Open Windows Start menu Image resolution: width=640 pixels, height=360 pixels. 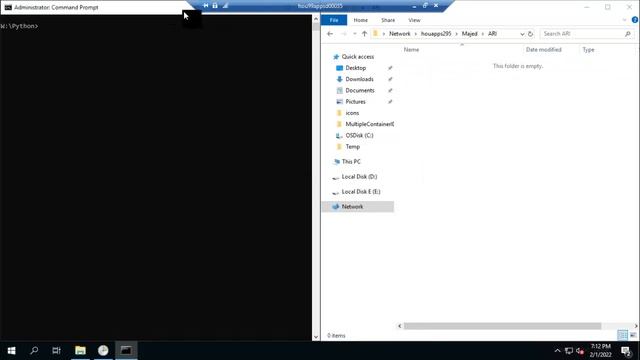pos(11,350)
